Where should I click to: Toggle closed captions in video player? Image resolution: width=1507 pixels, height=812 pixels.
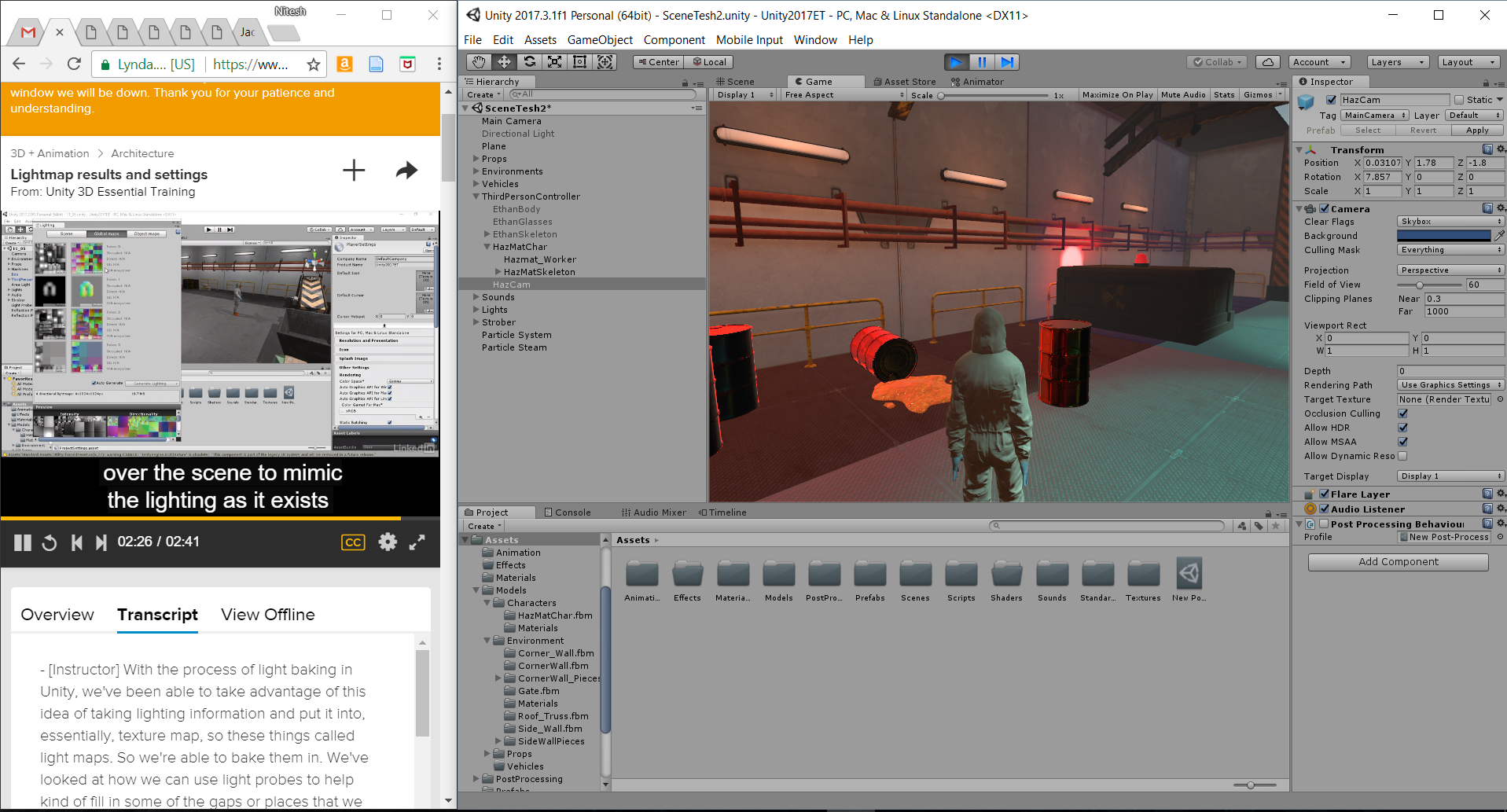tap(354, 542)
